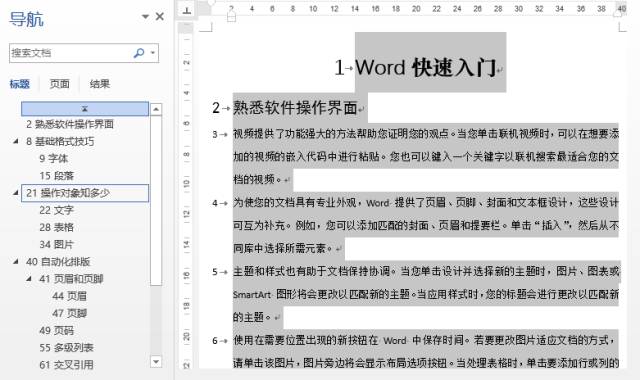Image resolution: width=640 pixels, height=380 pixels.
Task: Click the scroll up arrow in navigation
Action: point(156,109)
